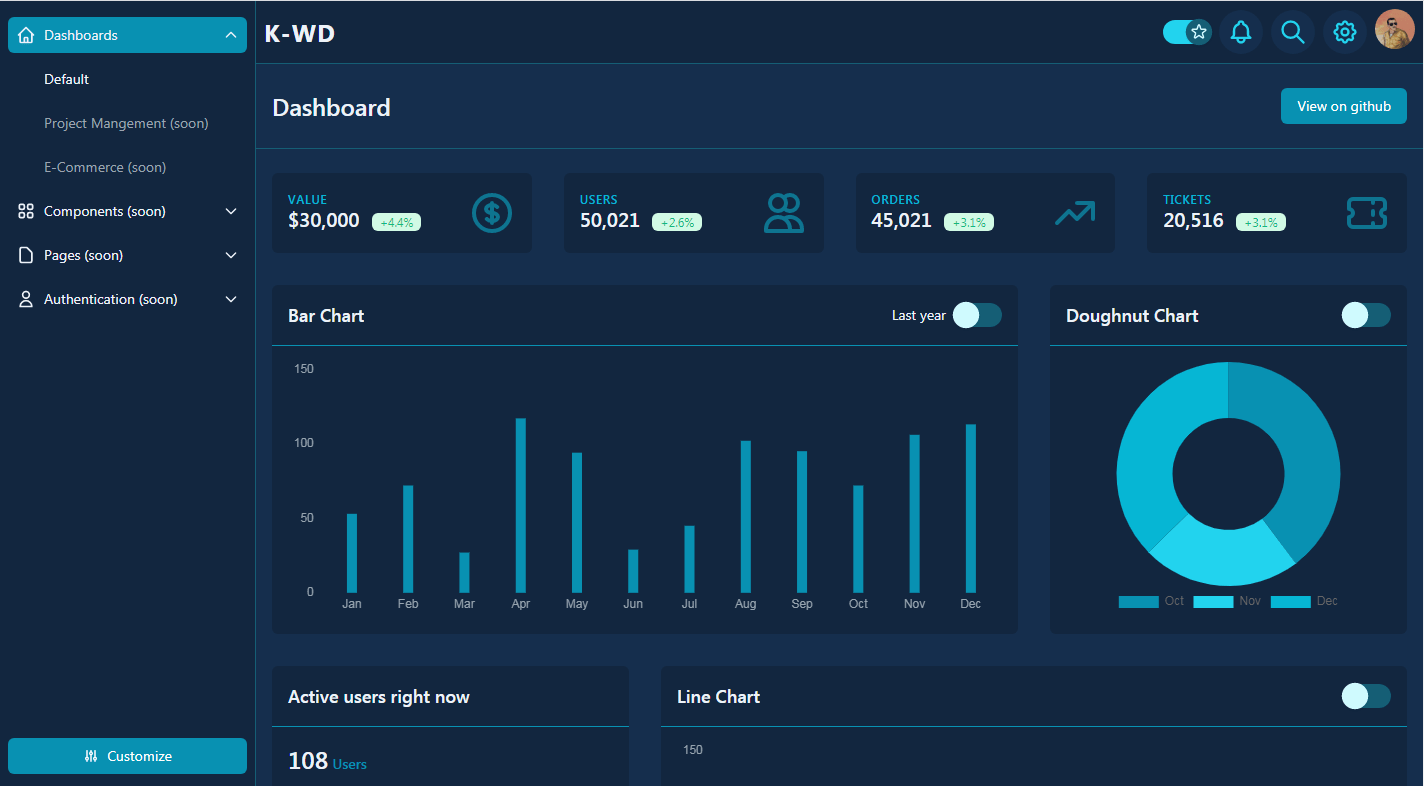Viewport: 1424px width, 786px height.
Task: Expand the Authentication (soon) section
Action: click(x=127, y=299)
